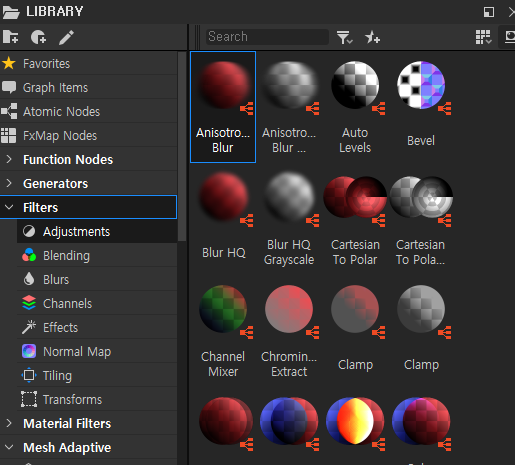Click the Transforms dashed box icon
Screen dimensions: 515x465
pyautogui.click(x=29, y=399)
